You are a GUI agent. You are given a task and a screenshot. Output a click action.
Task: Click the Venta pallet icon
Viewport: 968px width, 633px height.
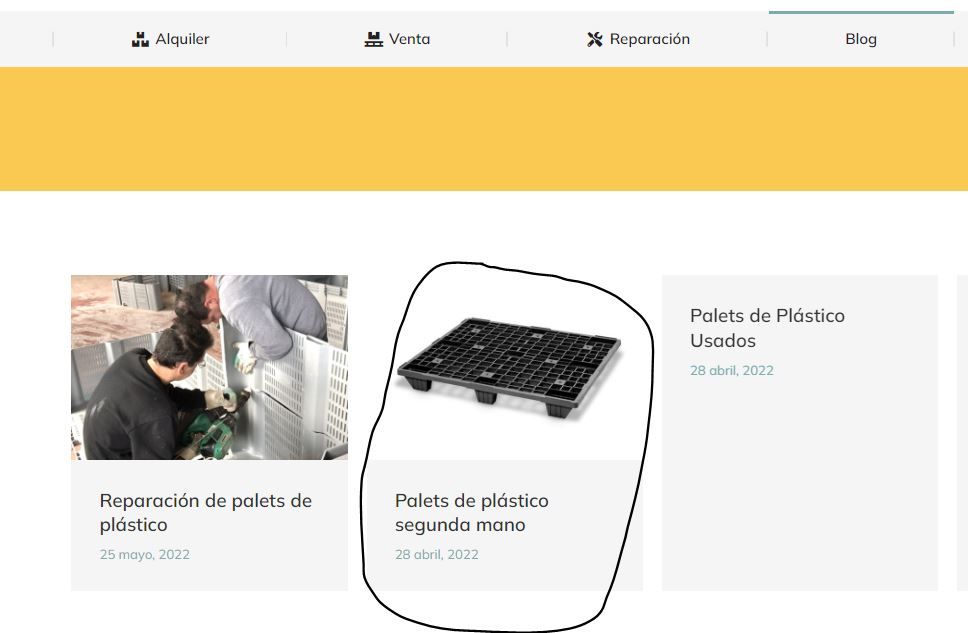point(373,40)
